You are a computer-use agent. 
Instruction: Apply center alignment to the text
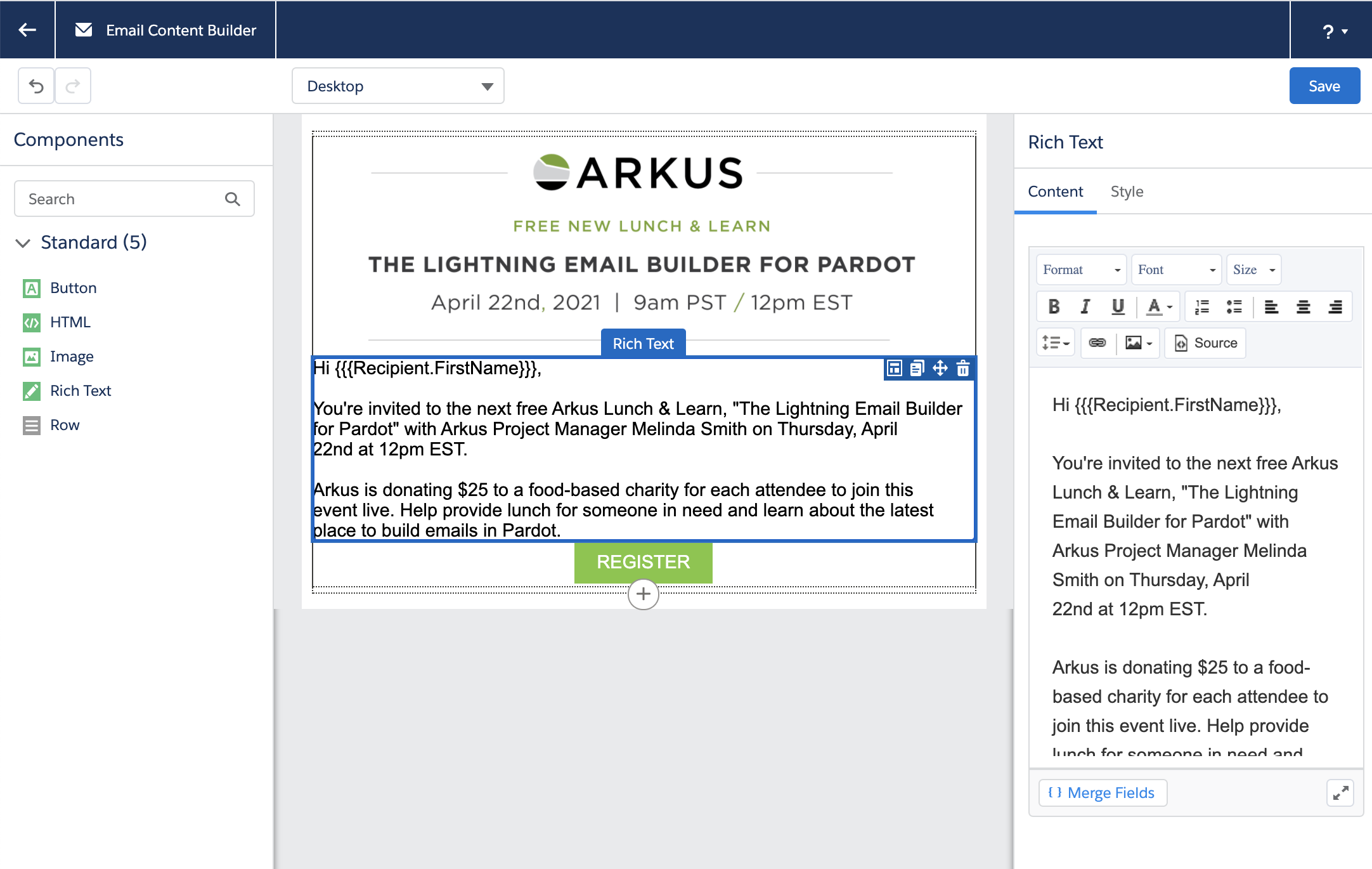click(1304, 306)
